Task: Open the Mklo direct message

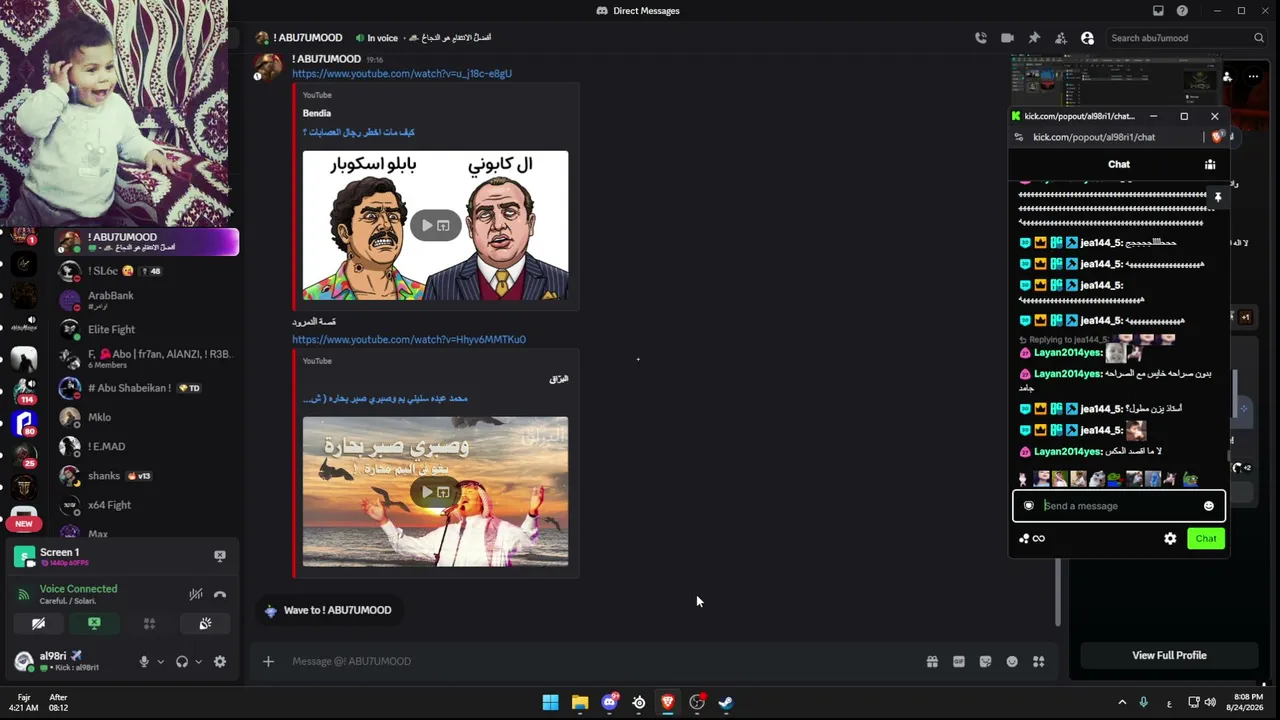Action: (x=146, y=417)
